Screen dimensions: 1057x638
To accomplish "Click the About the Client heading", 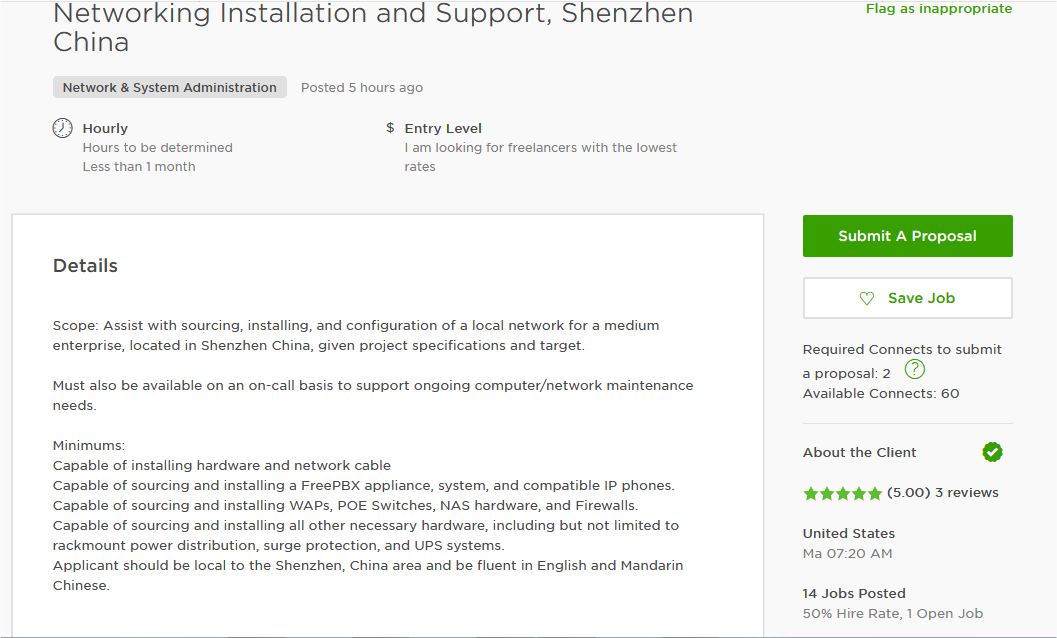I will pos(859,453).
